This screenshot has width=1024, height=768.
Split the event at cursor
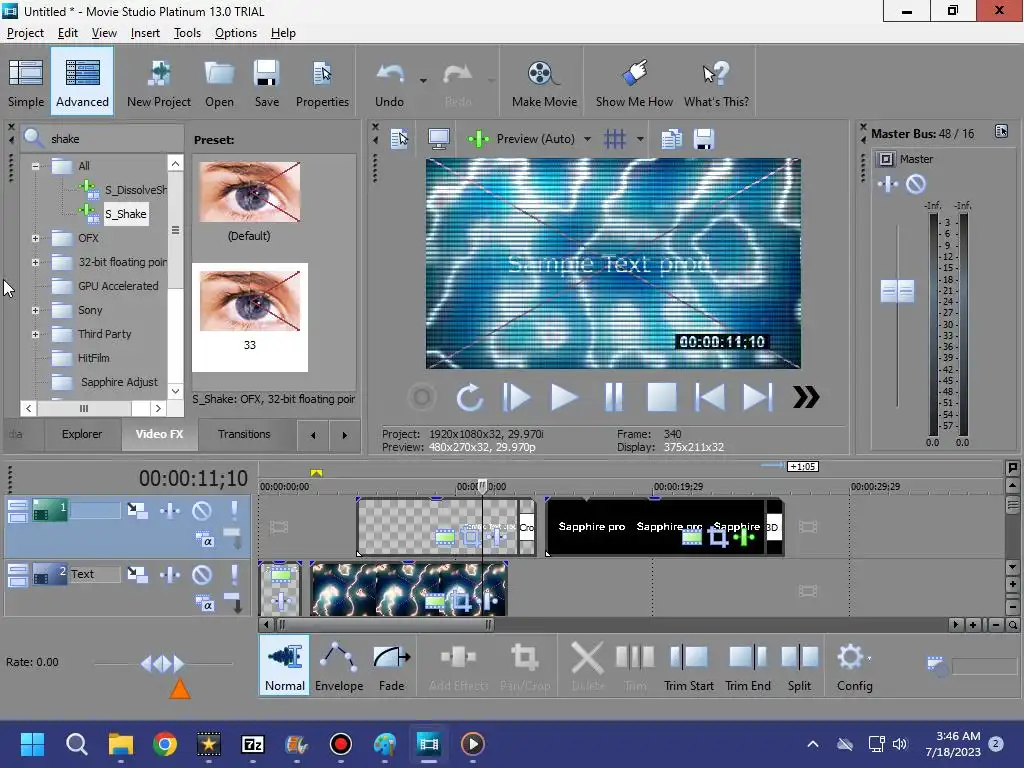click(799, 665)
